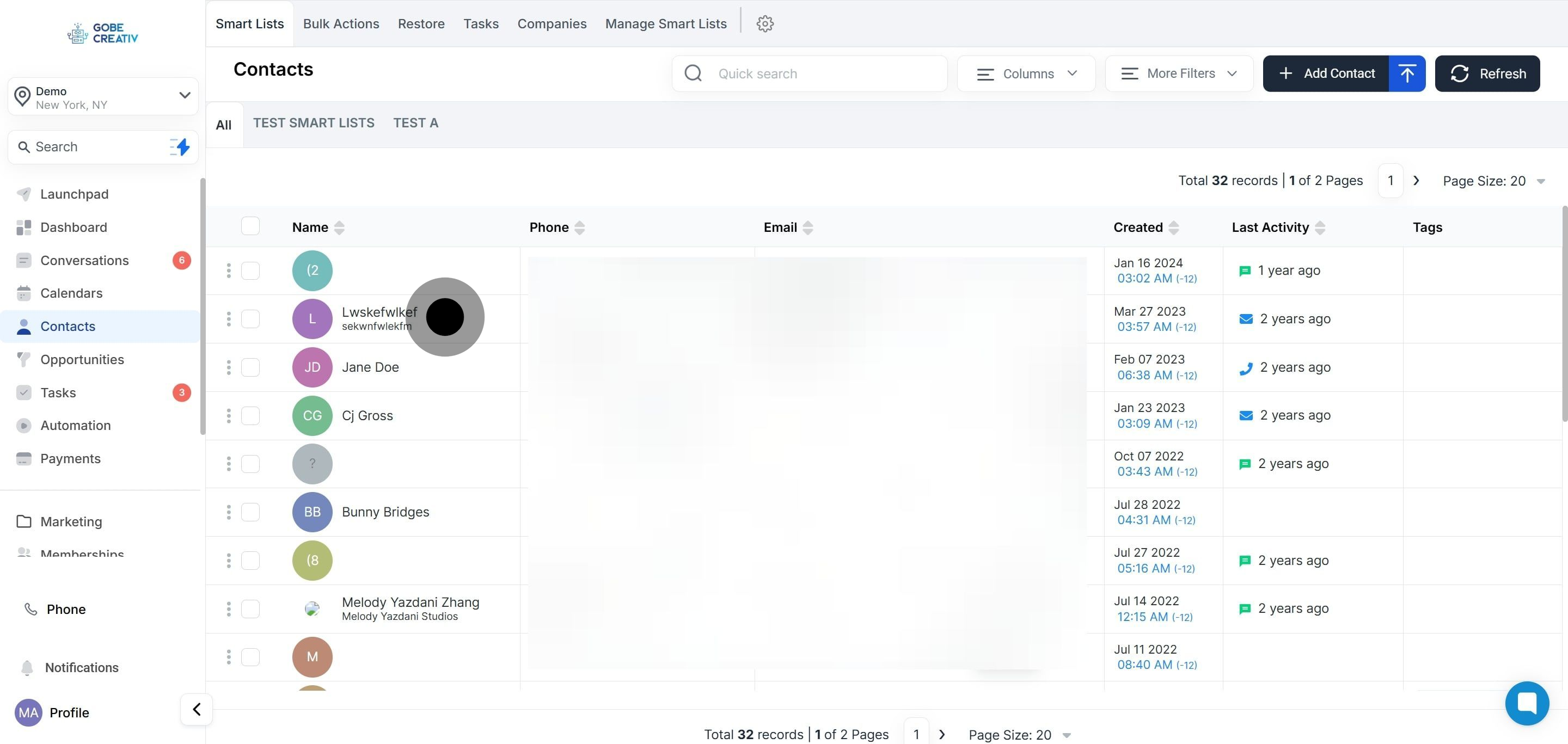Switch to the Bulk Actions tab
This screenshot has width=1568, height=744.
[x=341, y=24]
